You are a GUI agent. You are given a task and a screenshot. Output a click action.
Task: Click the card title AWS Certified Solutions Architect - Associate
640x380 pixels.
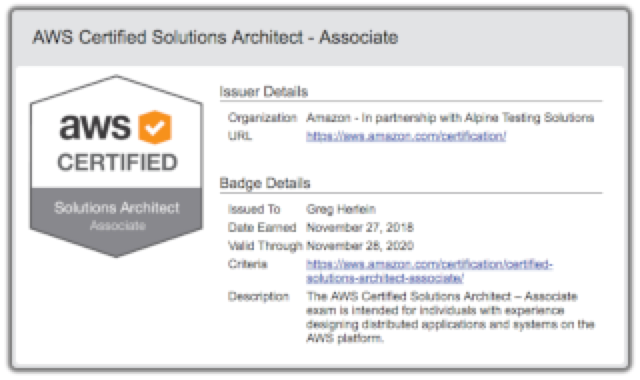[215, 37]
